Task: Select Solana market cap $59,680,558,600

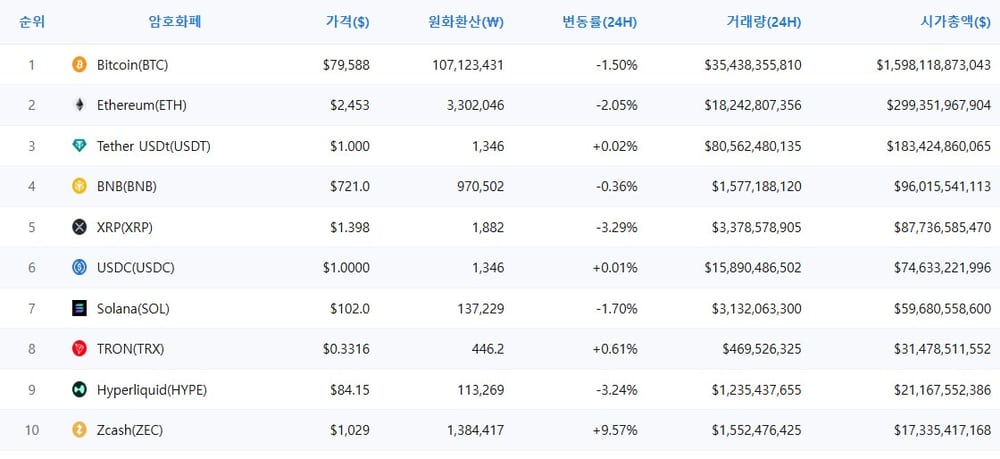Action: coord(943,309)
